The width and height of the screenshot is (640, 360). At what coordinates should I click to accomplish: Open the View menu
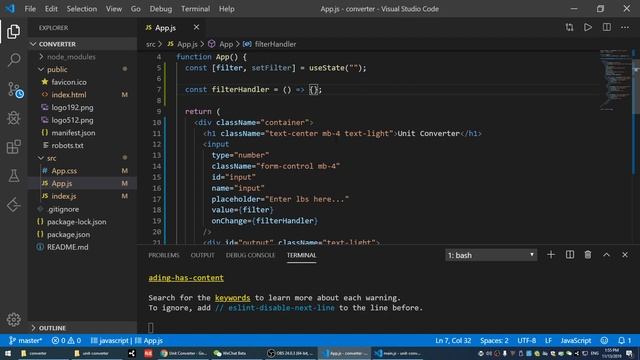tap(114, 9)
